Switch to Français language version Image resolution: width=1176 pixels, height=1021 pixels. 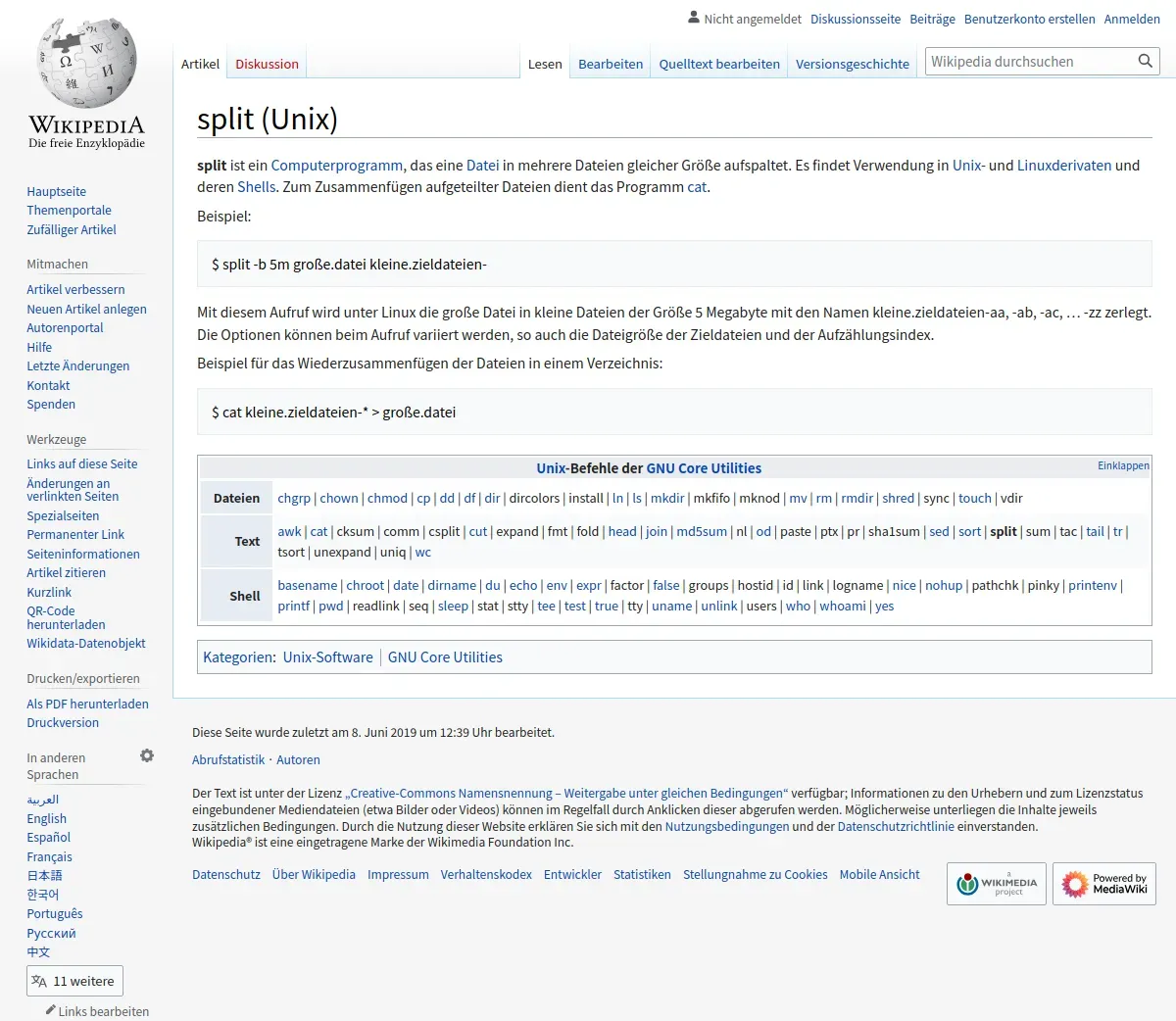point(49,856)
